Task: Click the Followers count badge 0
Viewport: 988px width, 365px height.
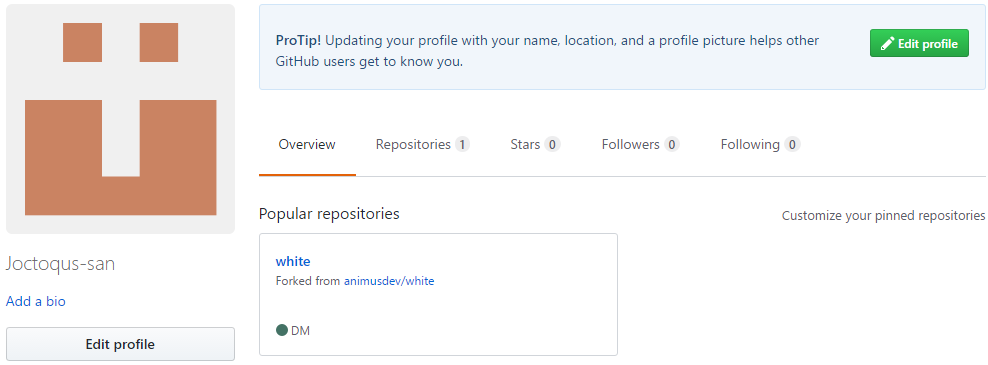Action: (672, 144)
